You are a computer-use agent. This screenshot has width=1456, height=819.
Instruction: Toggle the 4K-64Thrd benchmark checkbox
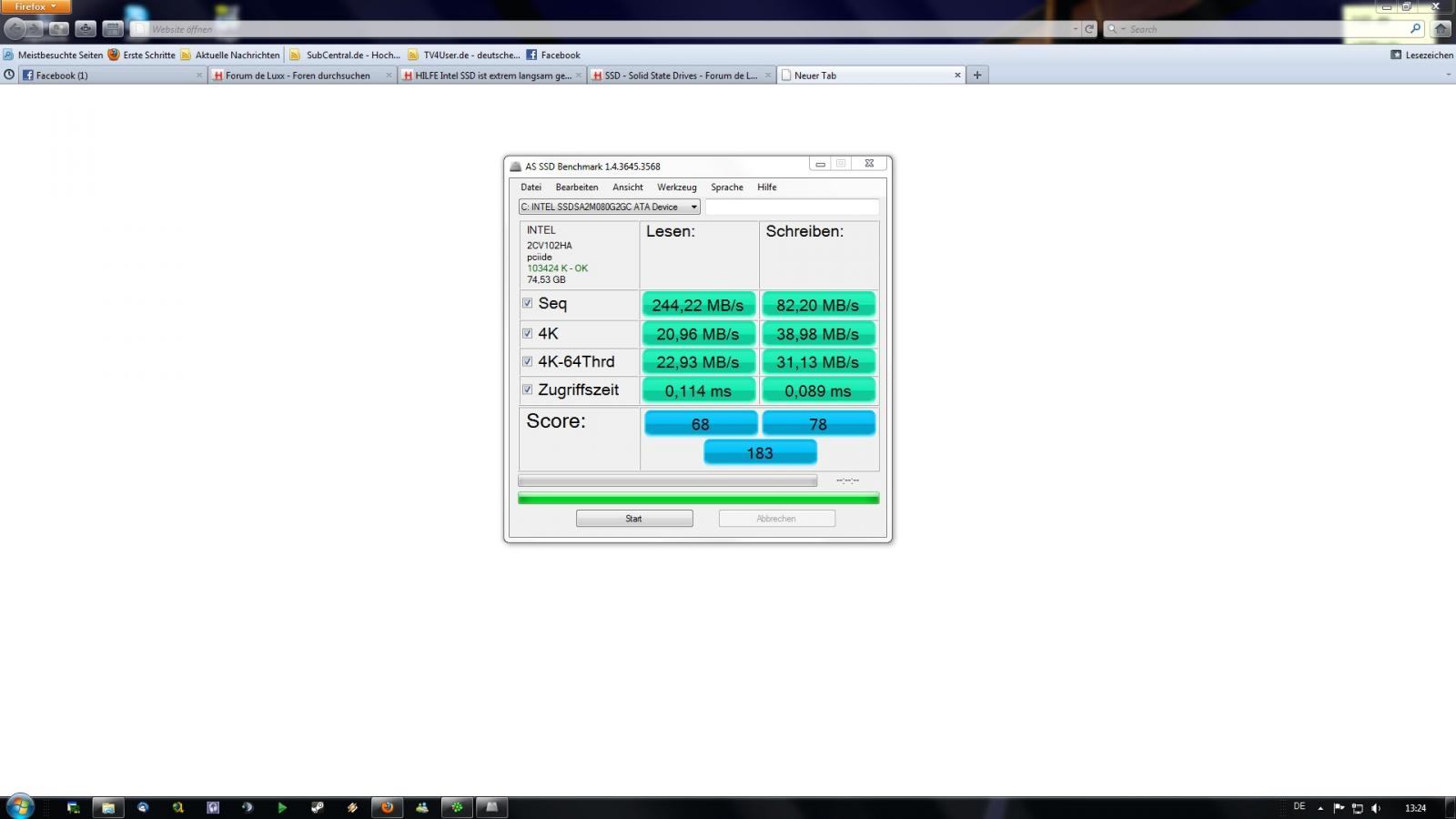click(x=527, y=361)
